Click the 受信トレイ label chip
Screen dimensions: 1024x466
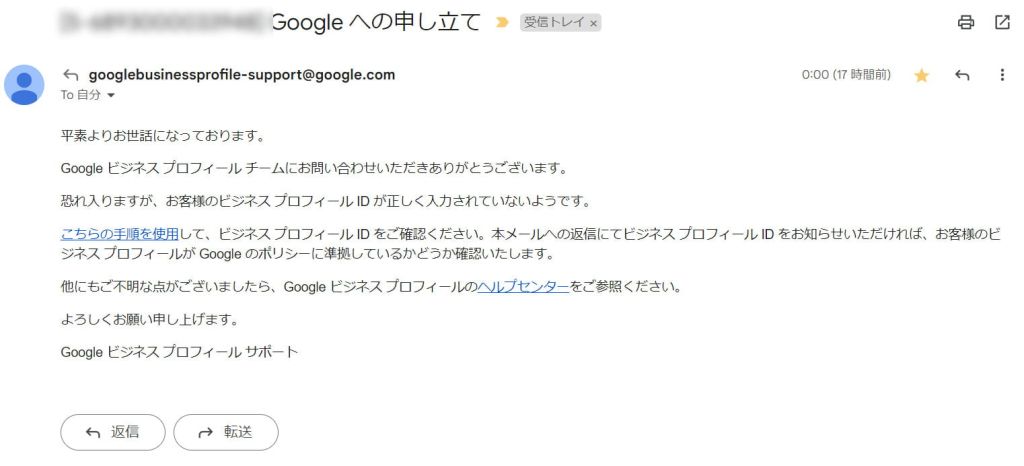click(x=554, y=23)
